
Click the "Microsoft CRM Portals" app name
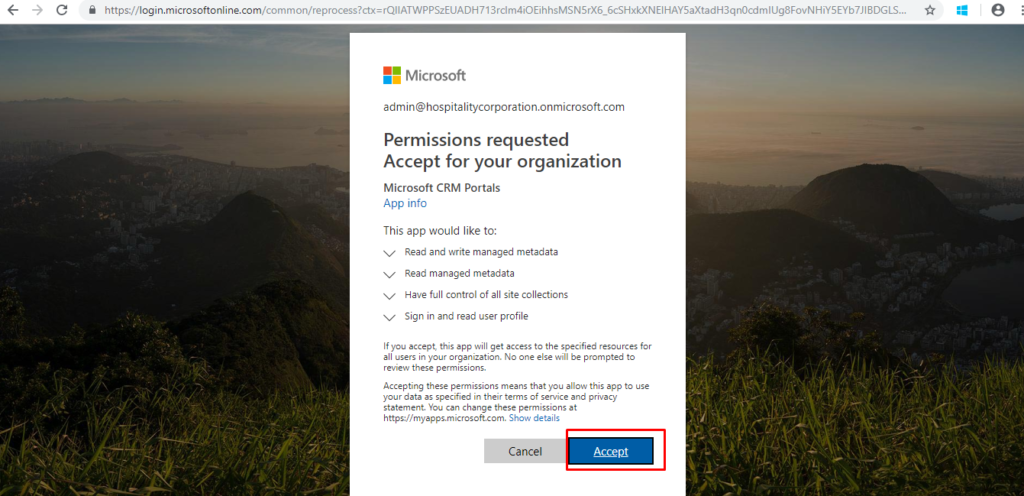coord(441,188)
